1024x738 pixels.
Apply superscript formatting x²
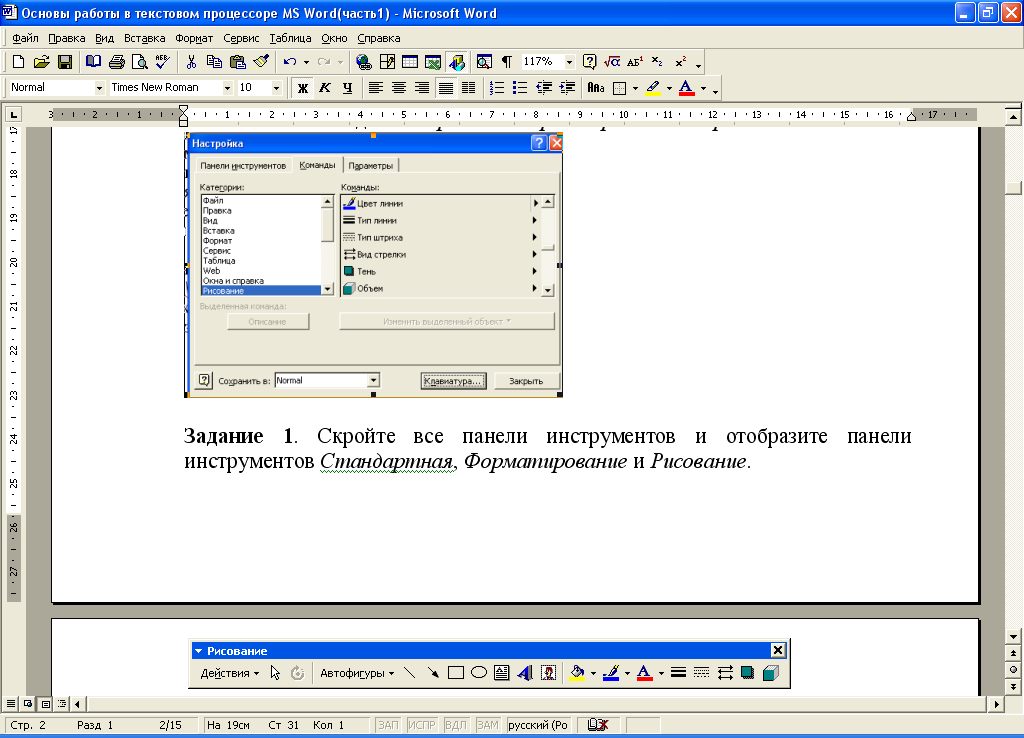point(680,62)
